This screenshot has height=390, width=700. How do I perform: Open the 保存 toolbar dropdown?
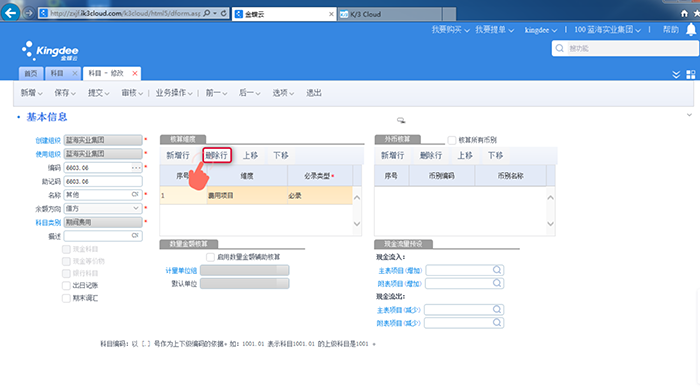[x=65, y=93]
